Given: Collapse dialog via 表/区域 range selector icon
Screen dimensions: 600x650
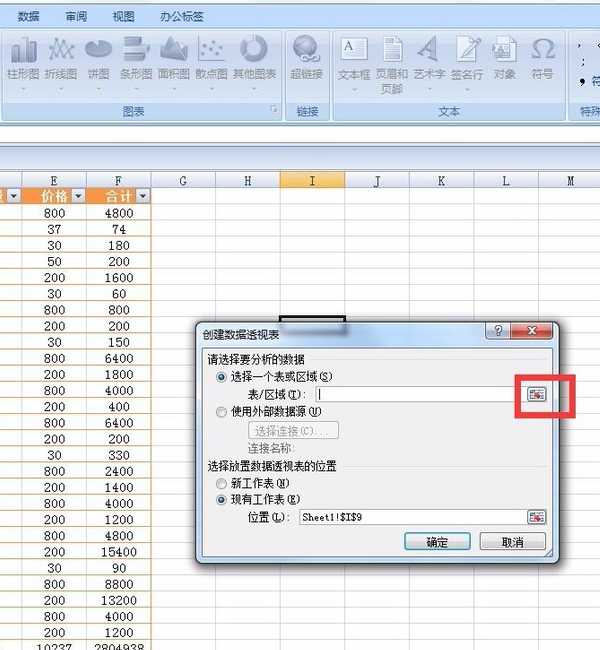Looking at the screenshot, I should pos(537,394).
